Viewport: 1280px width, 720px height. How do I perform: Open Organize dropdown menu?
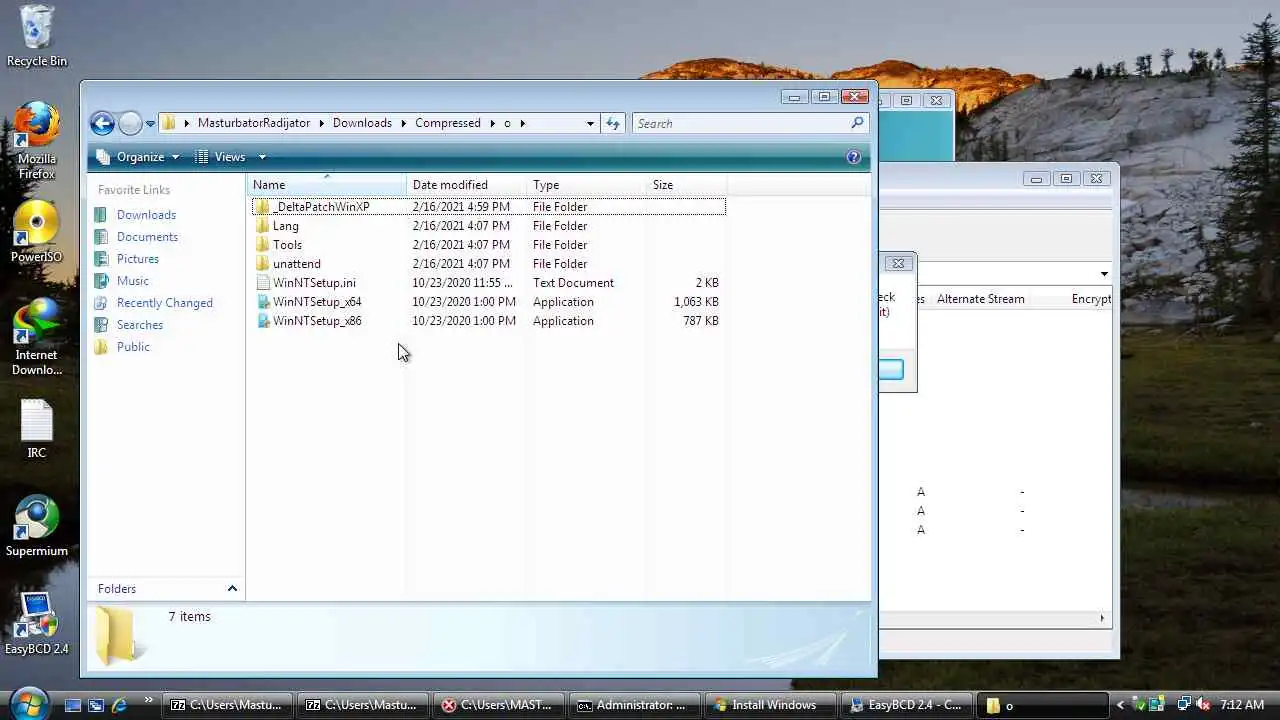coord(138,157)
